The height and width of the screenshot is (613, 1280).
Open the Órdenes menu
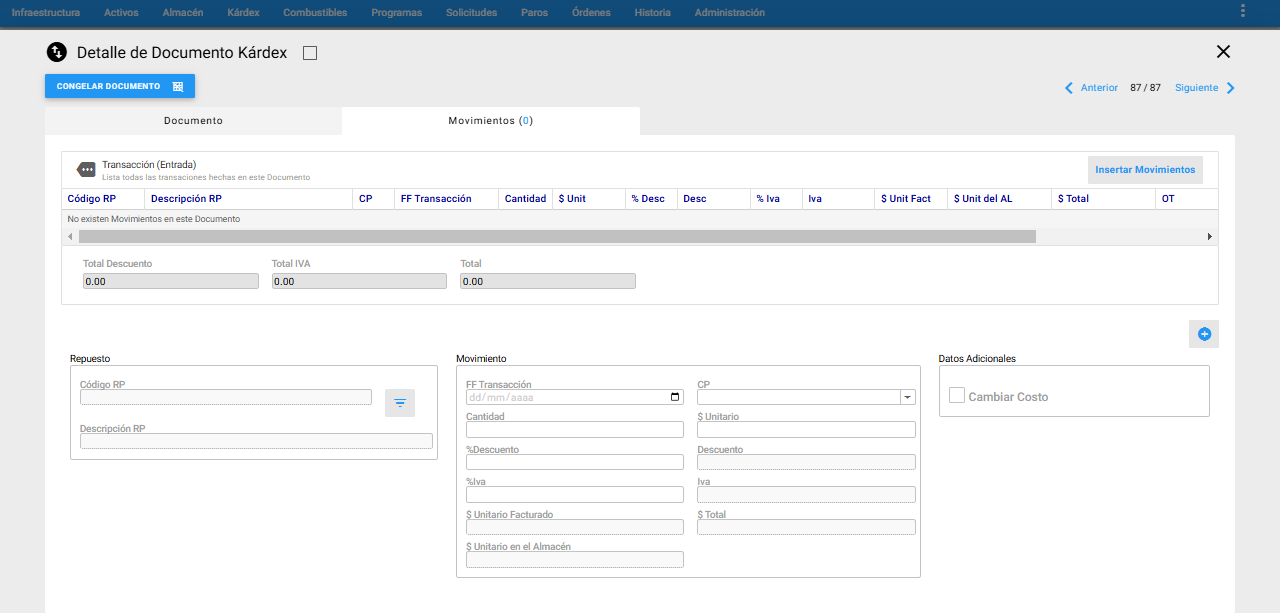click(591, 13)
